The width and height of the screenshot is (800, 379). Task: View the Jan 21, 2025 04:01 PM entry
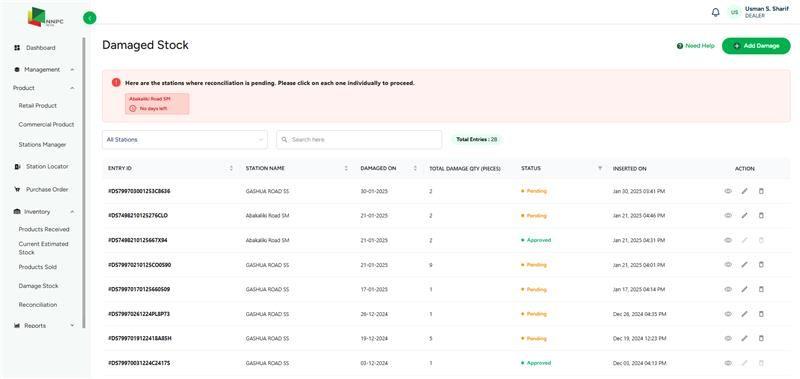click(x=728, y=265)
